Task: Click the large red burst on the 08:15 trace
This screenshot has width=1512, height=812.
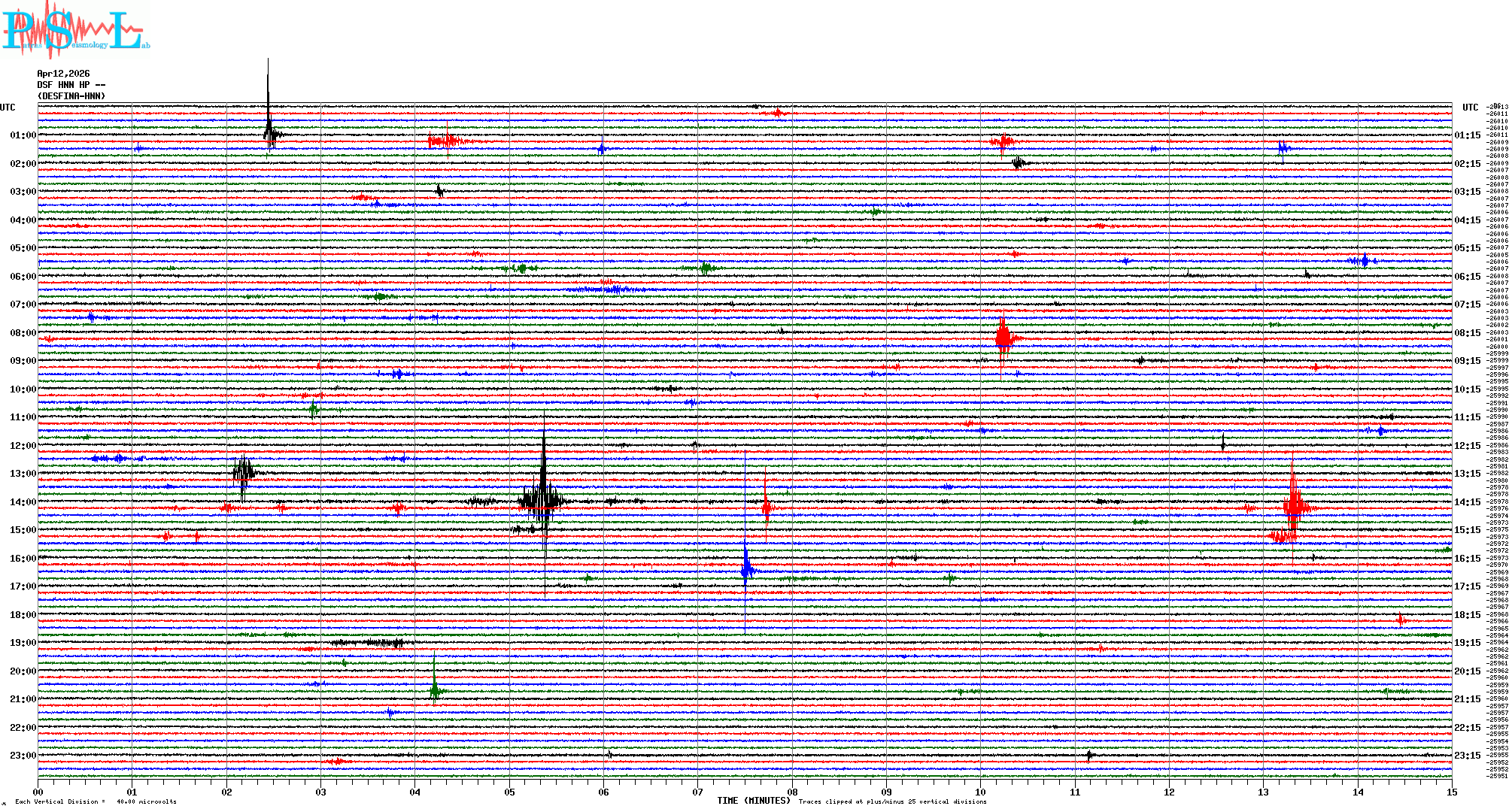Action: click(1003, 338)
